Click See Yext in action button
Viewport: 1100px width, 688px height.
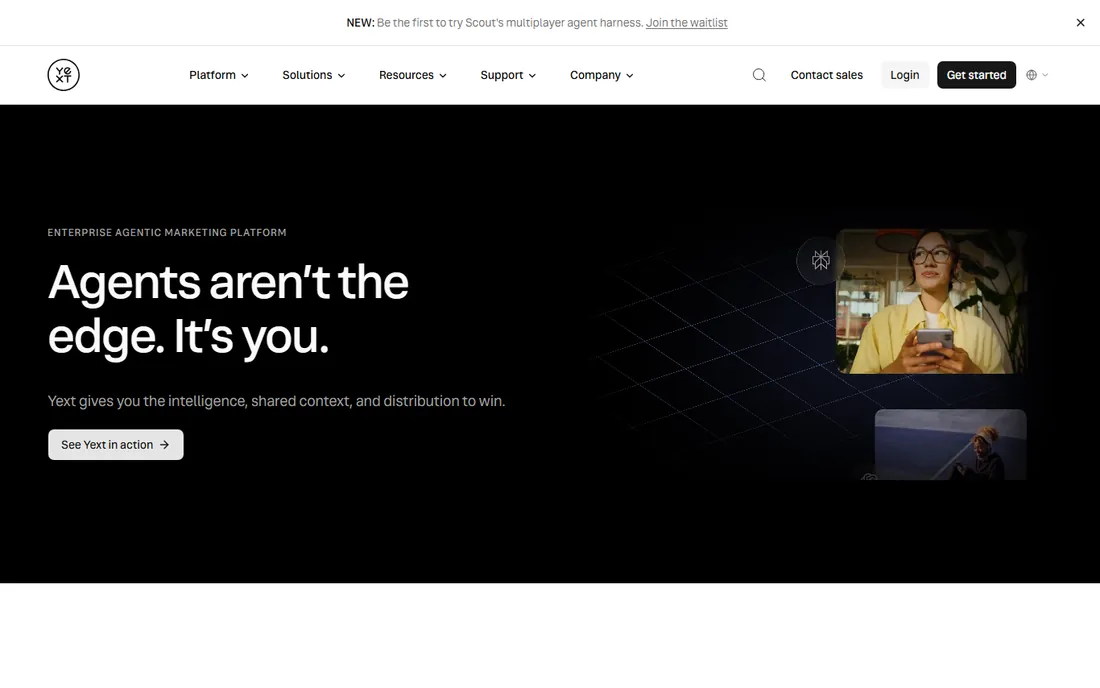[x=116, y=445]
